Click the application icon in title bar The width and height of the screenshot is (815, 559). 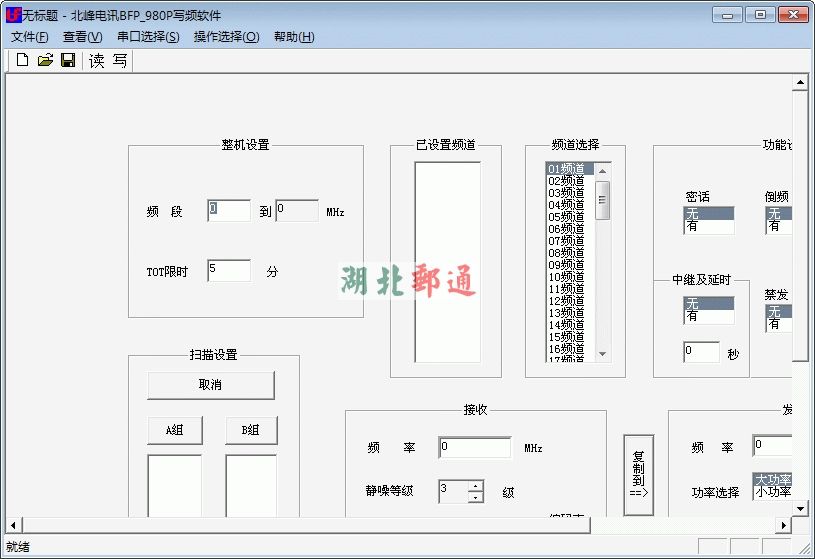(x=13, y=15)
